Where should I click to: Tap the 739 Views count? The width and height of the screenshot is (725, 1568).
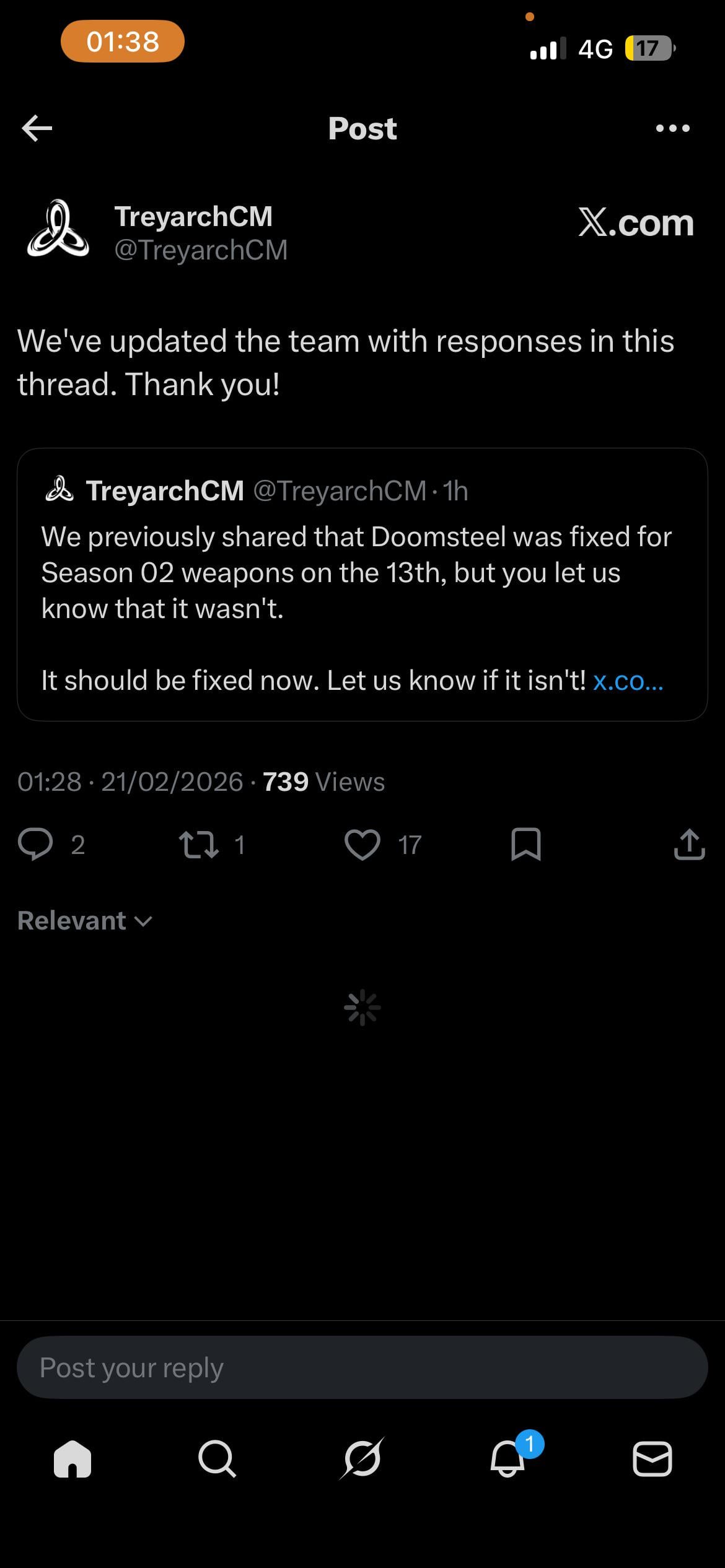[323, 782]
